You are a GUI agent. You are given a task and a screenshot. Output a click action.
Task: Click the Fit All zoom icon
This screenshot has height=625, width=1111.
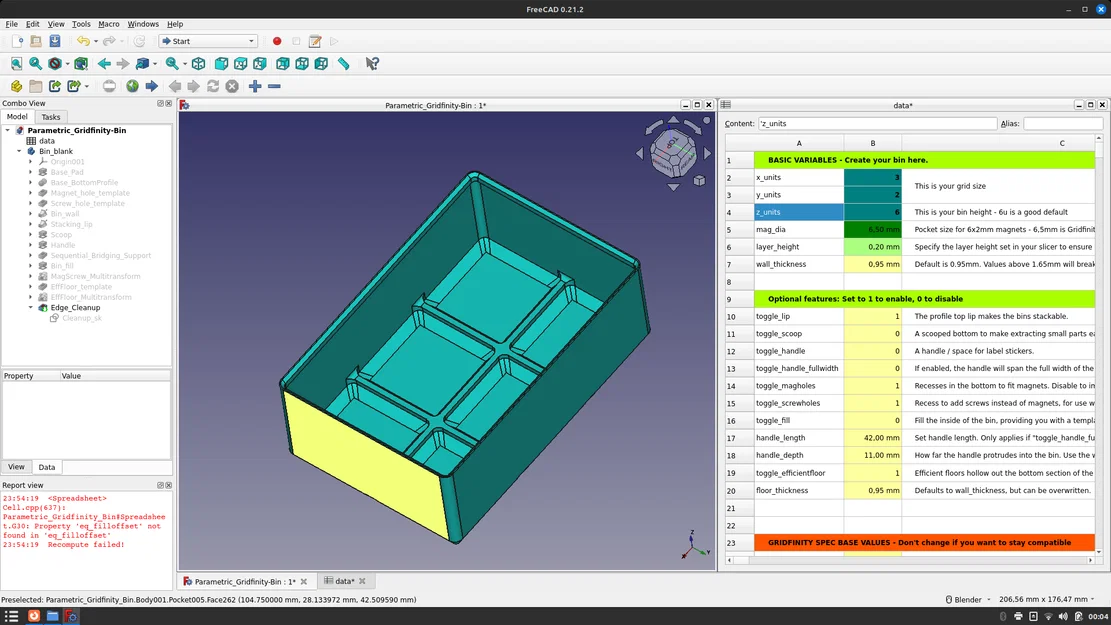15,63
